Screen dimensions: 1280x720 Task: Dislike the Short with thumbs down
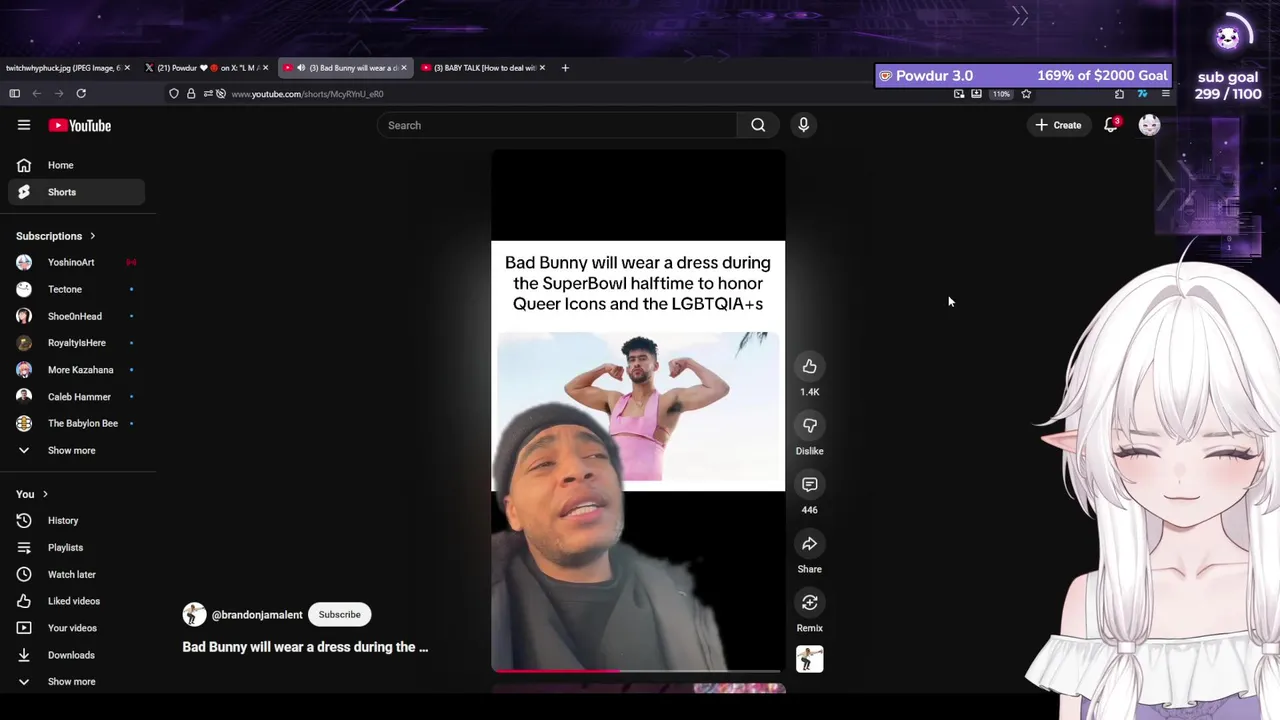point(809,426)
